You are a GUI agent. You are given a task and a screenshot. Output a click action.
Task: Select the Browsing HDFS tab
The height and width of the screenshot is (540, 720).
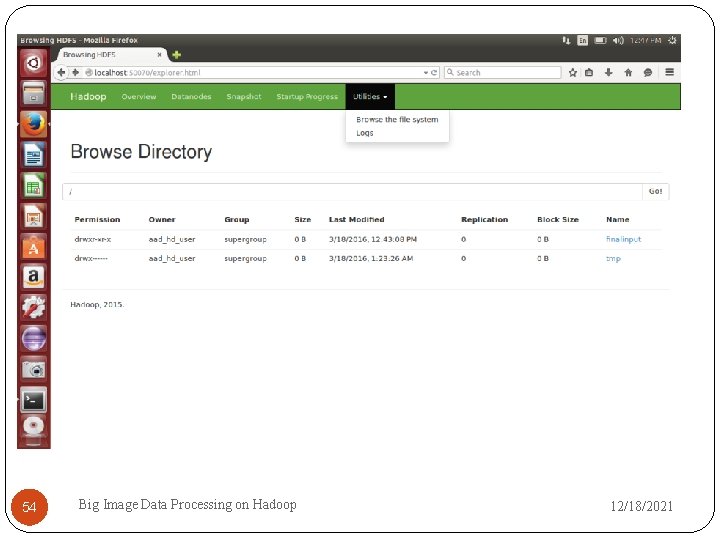click(109, 55)
